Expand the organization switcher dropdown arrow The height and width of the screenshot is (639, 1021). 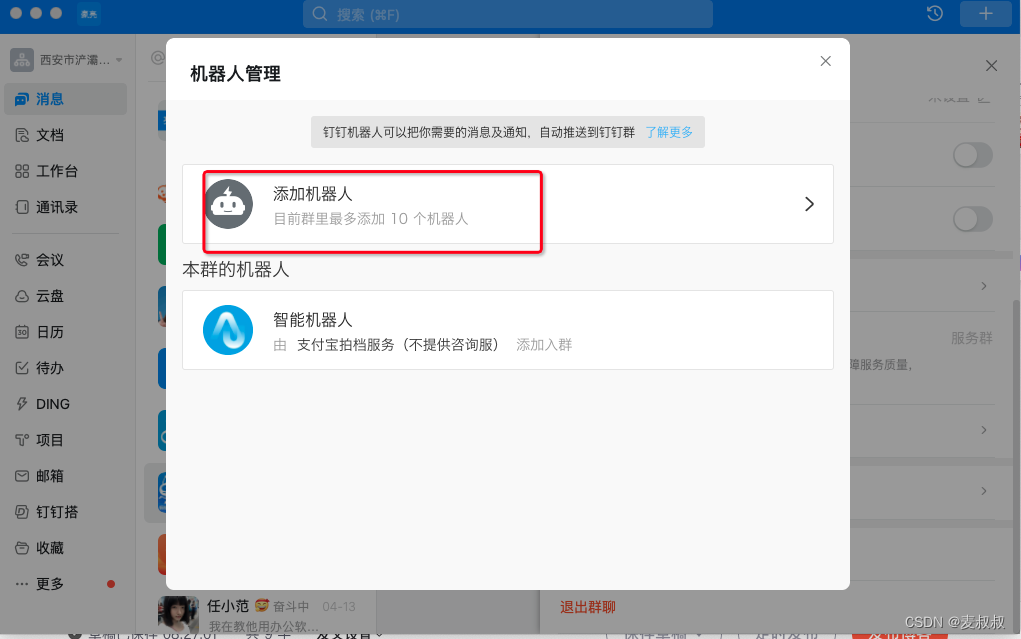(x=119, y=60)
